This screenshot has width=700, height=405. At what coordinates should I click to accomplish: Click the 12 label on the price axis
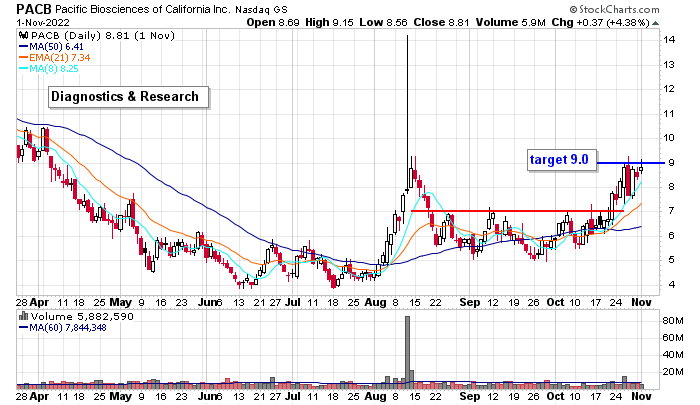click(x=669, y=88)
